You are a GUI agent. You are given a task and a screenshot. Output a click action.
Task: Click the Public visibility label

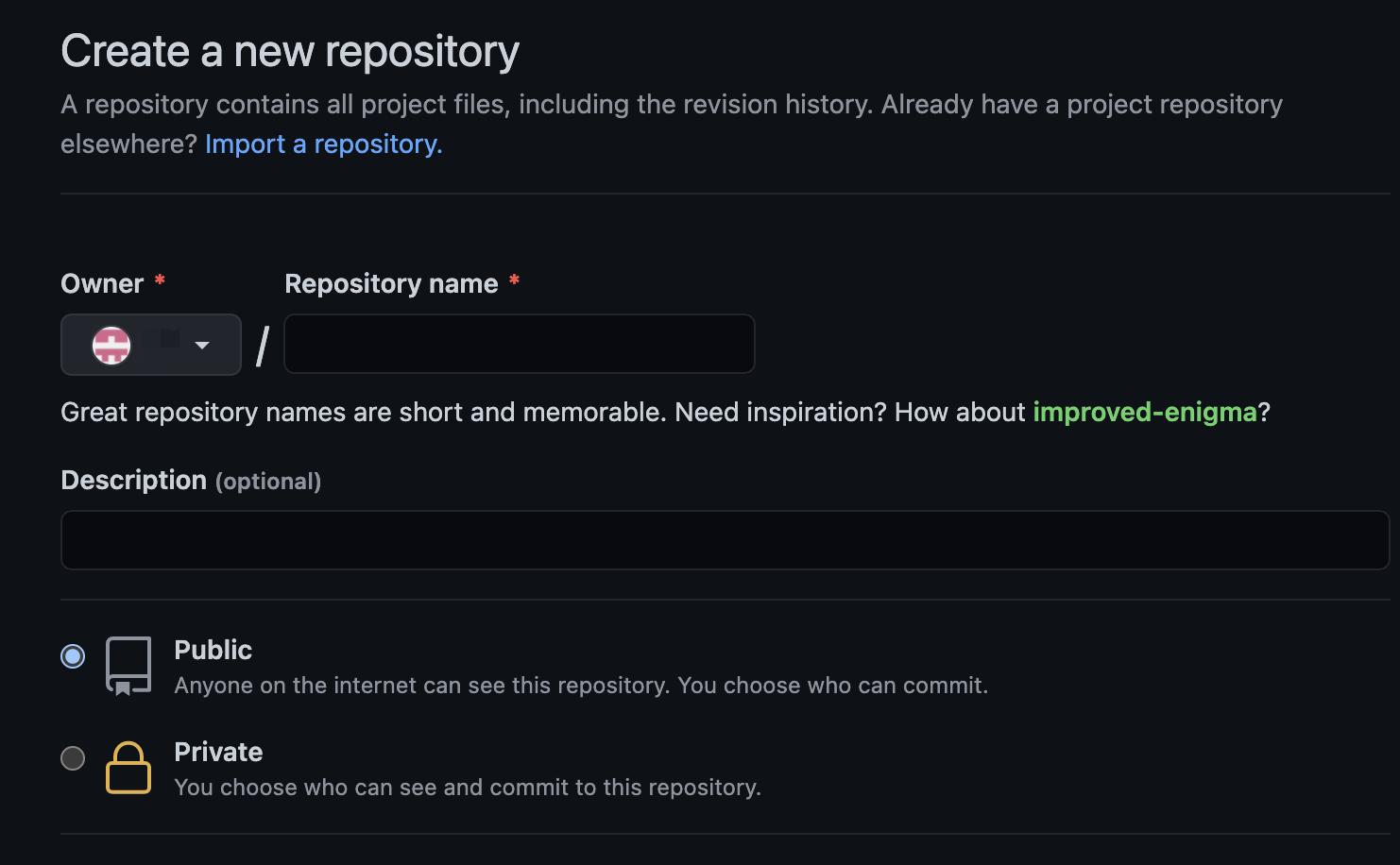(213, 650)
